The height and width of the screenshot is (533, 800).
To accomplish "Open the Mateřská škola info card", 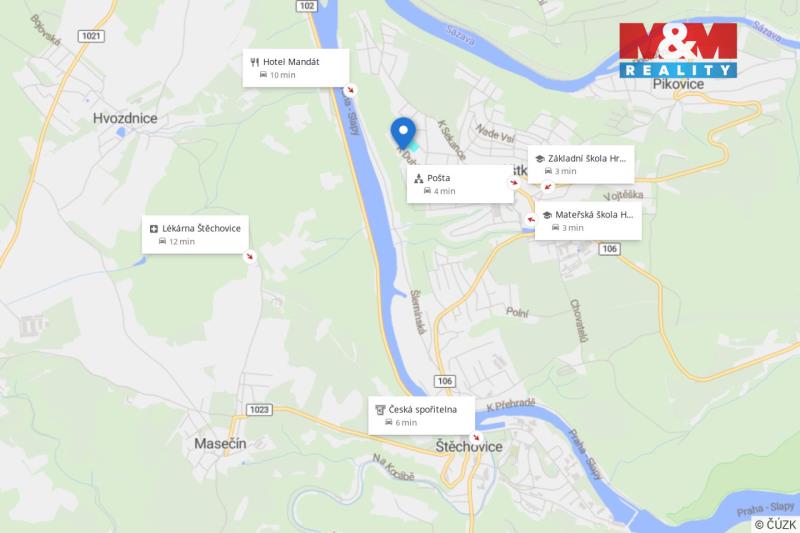I will click(588, 221).
